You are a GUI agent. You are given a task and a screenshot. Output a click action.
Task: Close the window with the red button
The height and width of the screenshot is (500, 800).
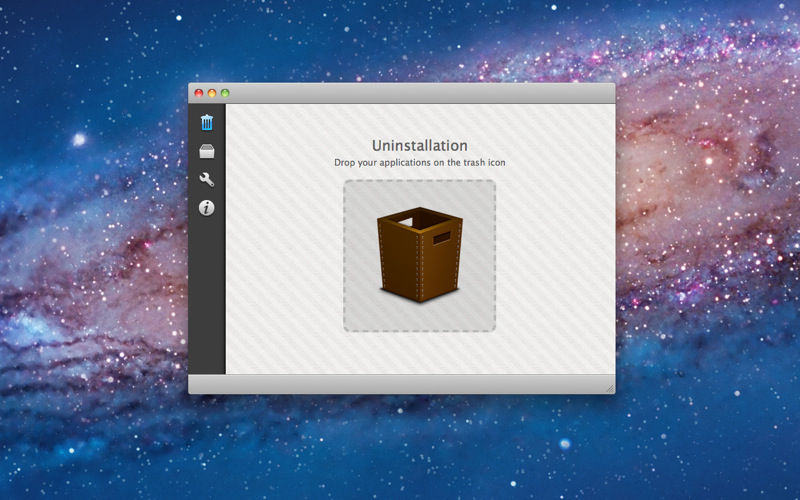point(198,93)
